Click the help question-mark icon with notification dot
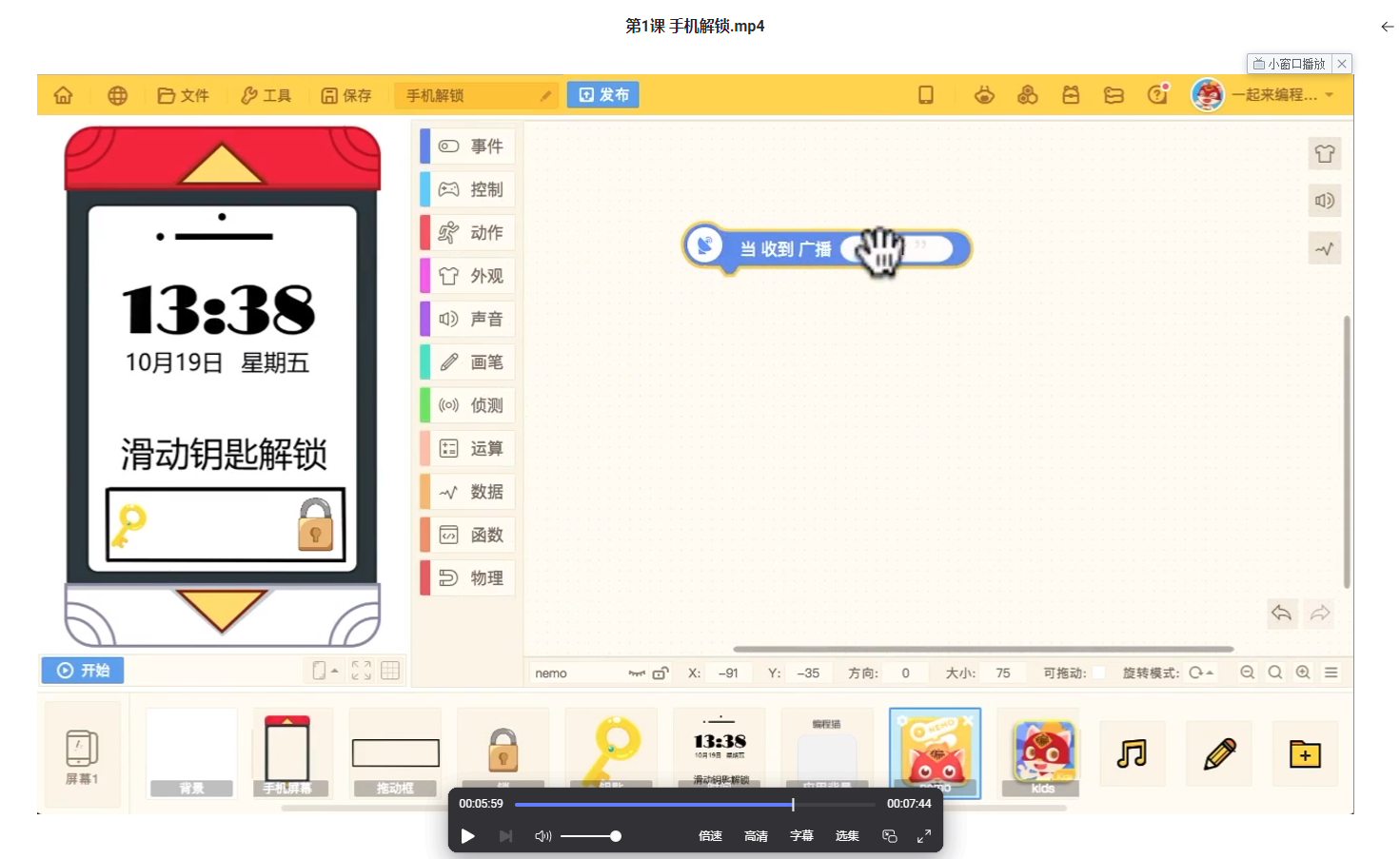The height and width of the screenshot is (859, 1400). tap(1157, 94)
